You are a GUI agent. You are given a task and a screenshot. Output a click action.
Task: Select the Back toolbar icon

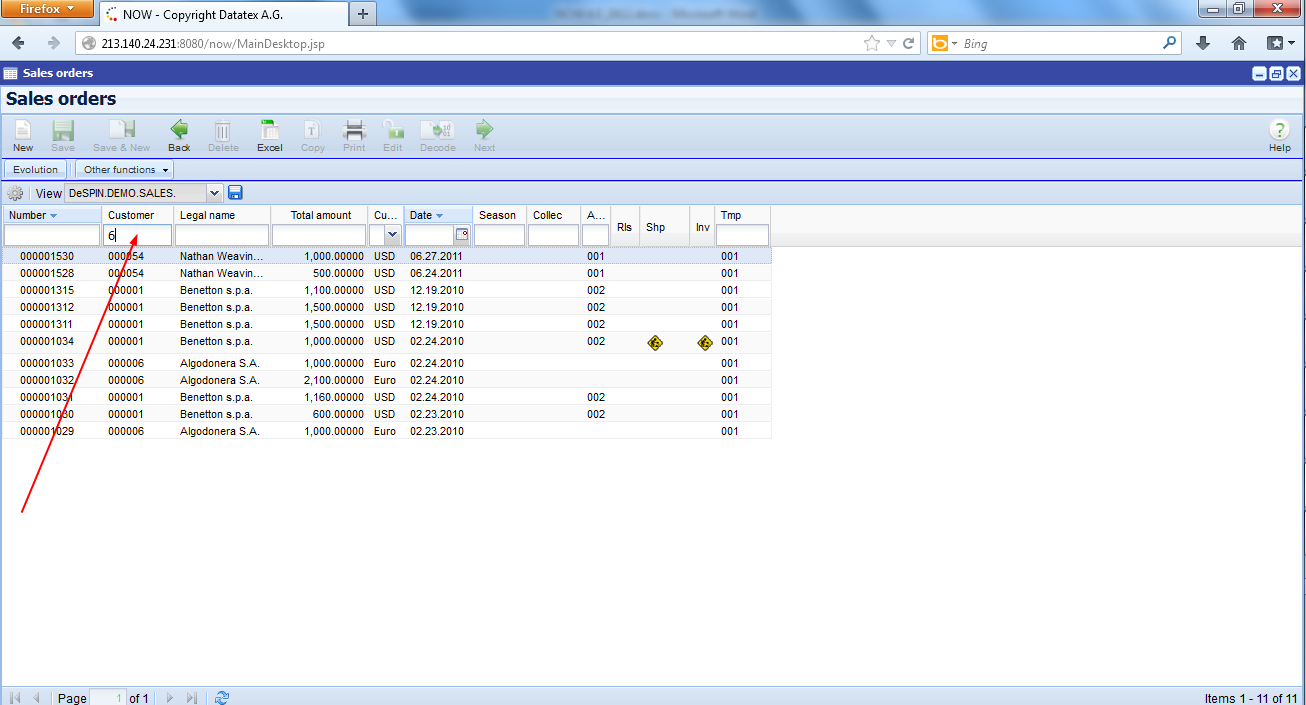pos(179,136)
